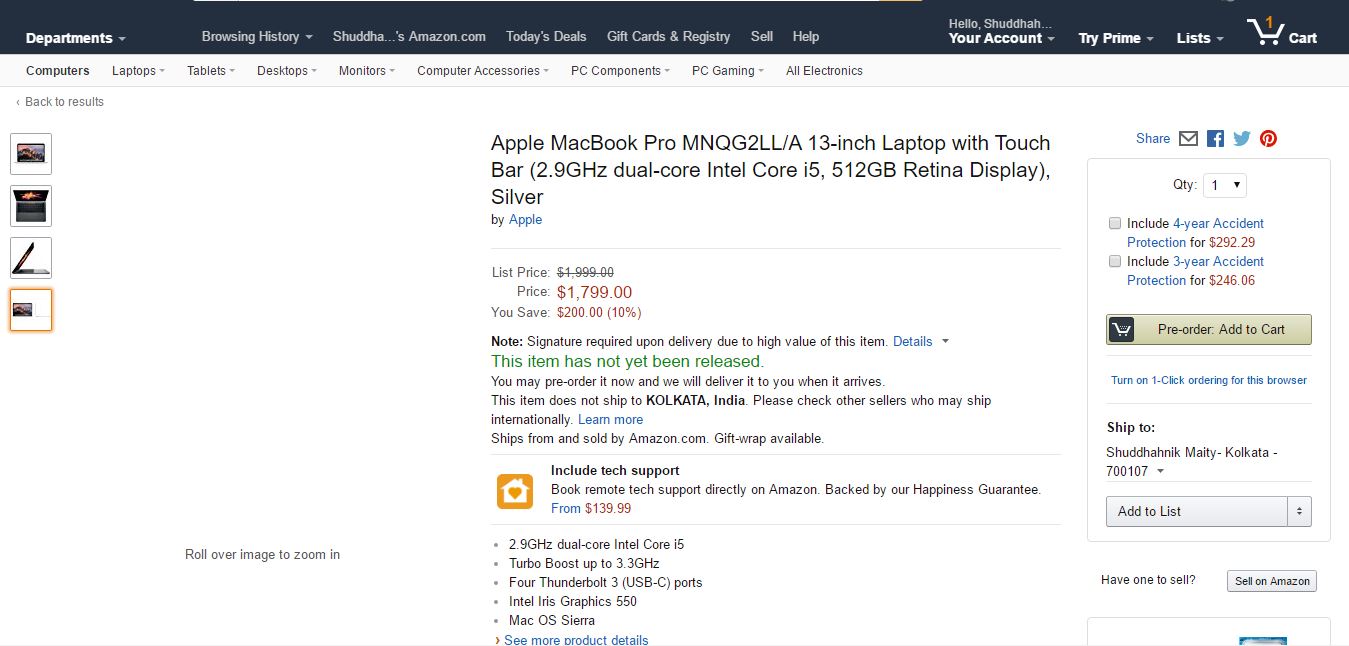
Task: Expand the Add to List arrow dropdown
Action: click(x=1299, y=511)
